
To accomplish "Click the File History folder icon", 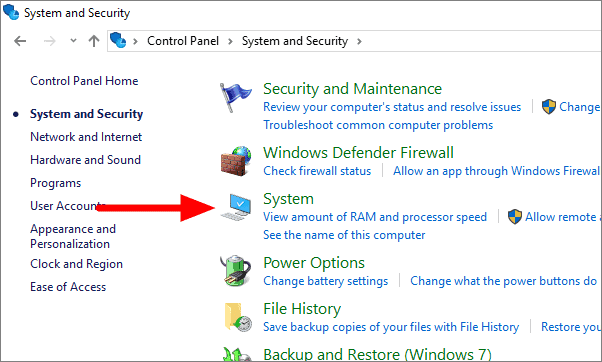I will (x=238, y=317).
